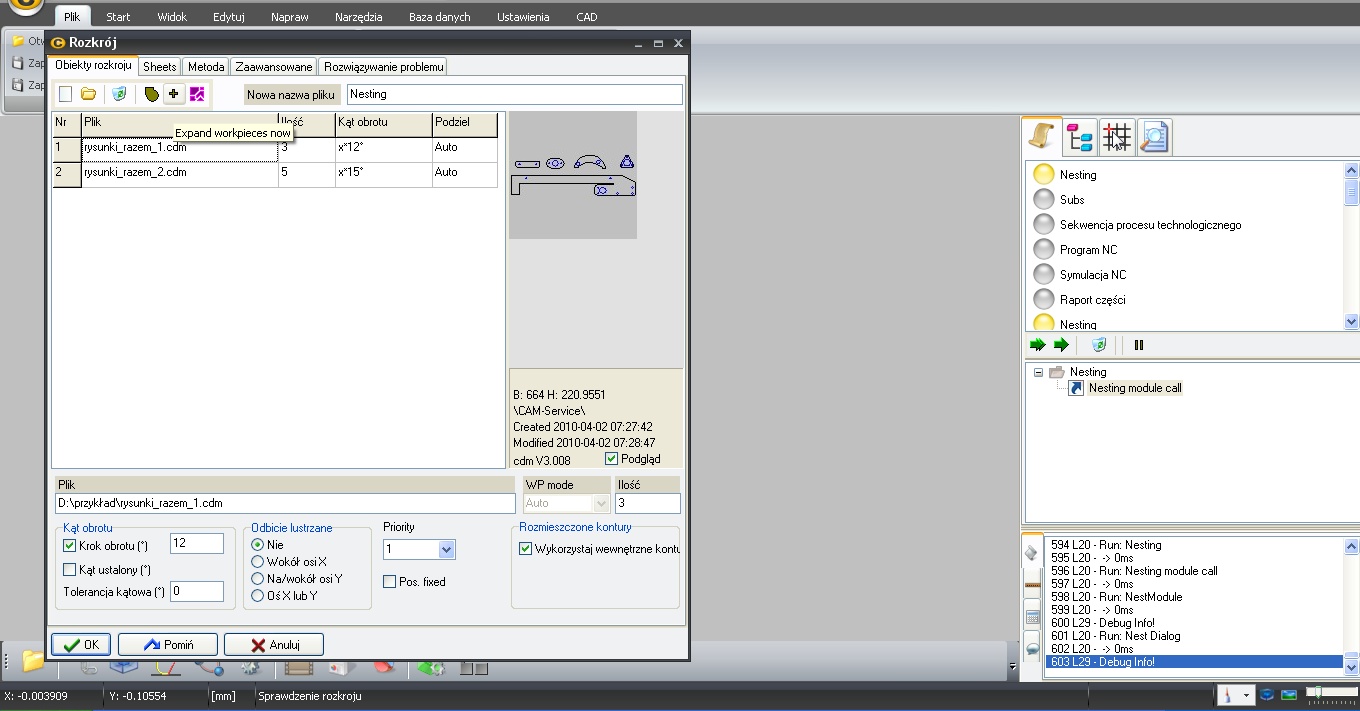The width and height of the screenshot is (1360, 711).
Task: Switch to the Metoda tab
Action: [206, 67]
